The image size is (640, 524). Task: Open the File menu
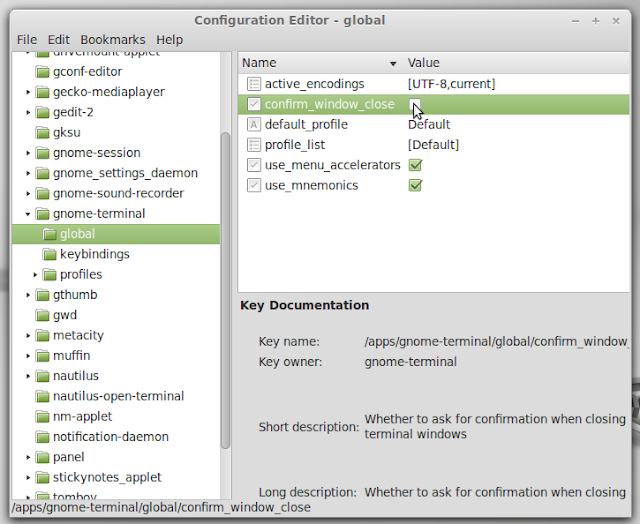(x=27, y=40)
